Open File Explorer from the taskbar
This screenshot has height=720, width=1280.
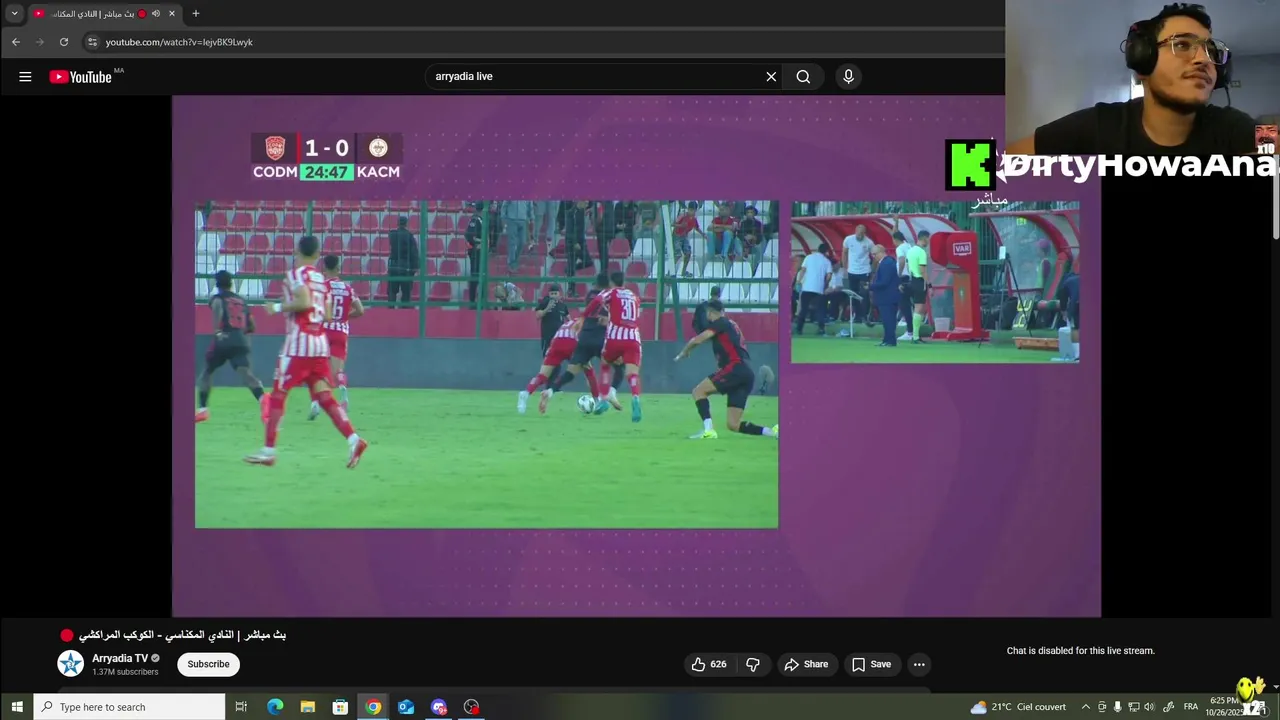click(x=308, y=707)
